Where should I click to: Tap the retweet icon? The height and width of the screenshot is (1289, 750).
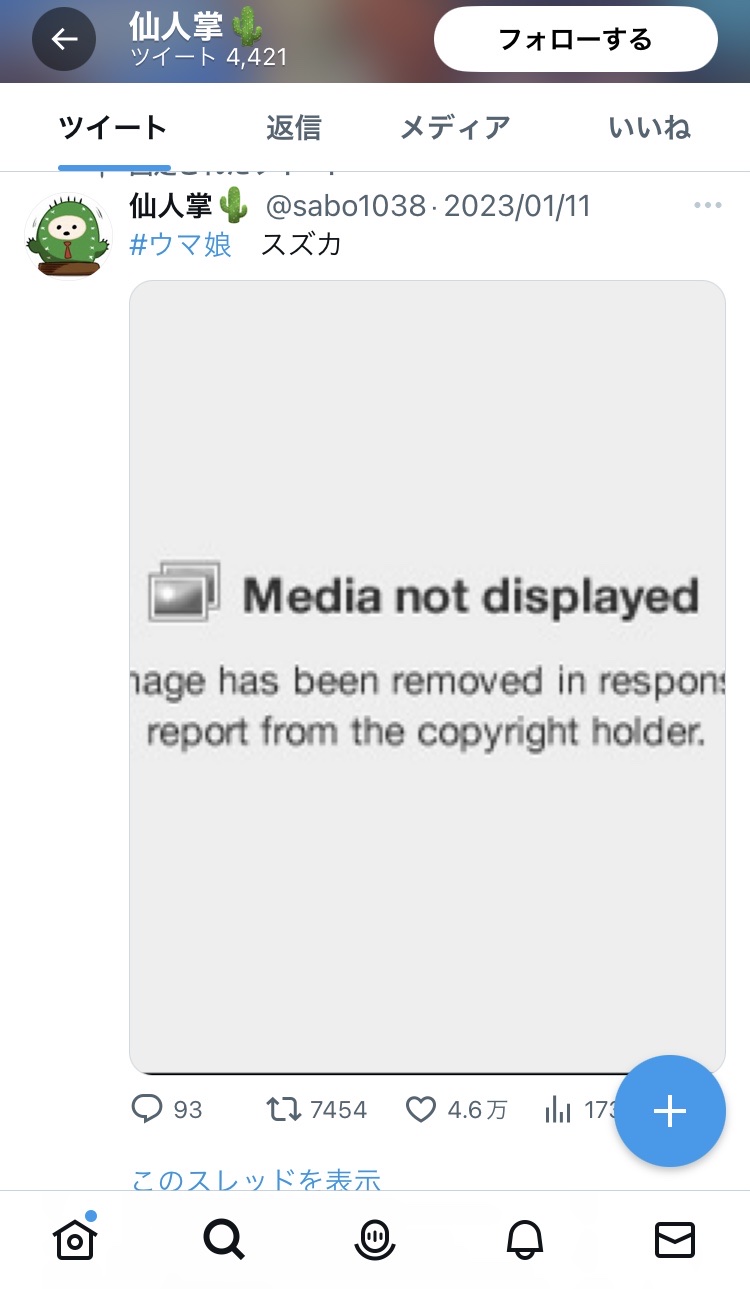[285, 1109]
